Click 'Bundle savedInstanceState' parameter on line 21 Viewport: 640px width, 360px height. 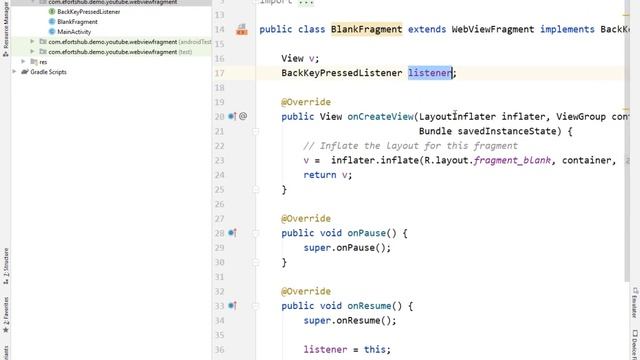(x=487, y=131)
